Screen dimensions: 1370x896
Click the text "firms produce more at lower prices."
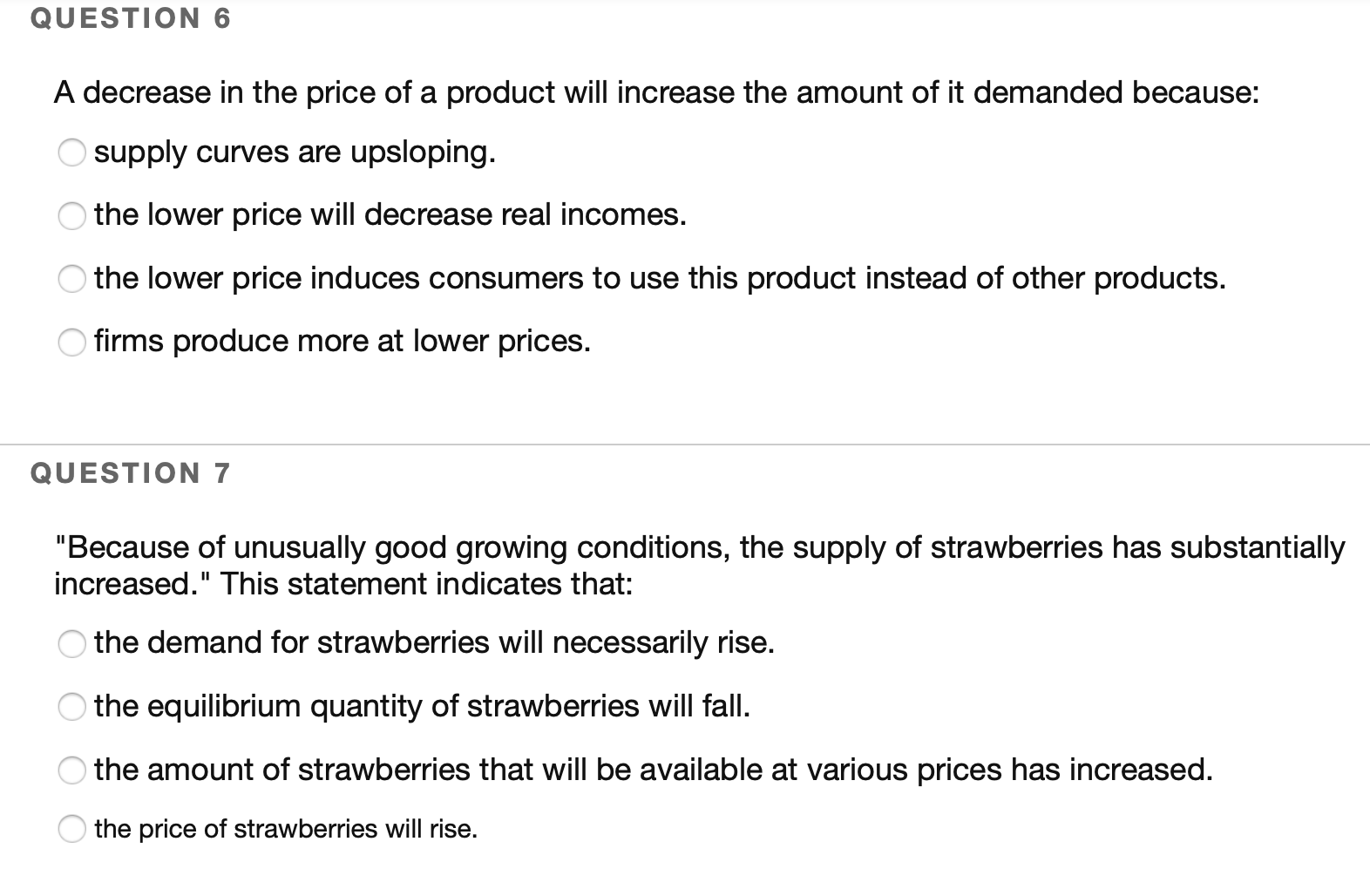(342, 342)
